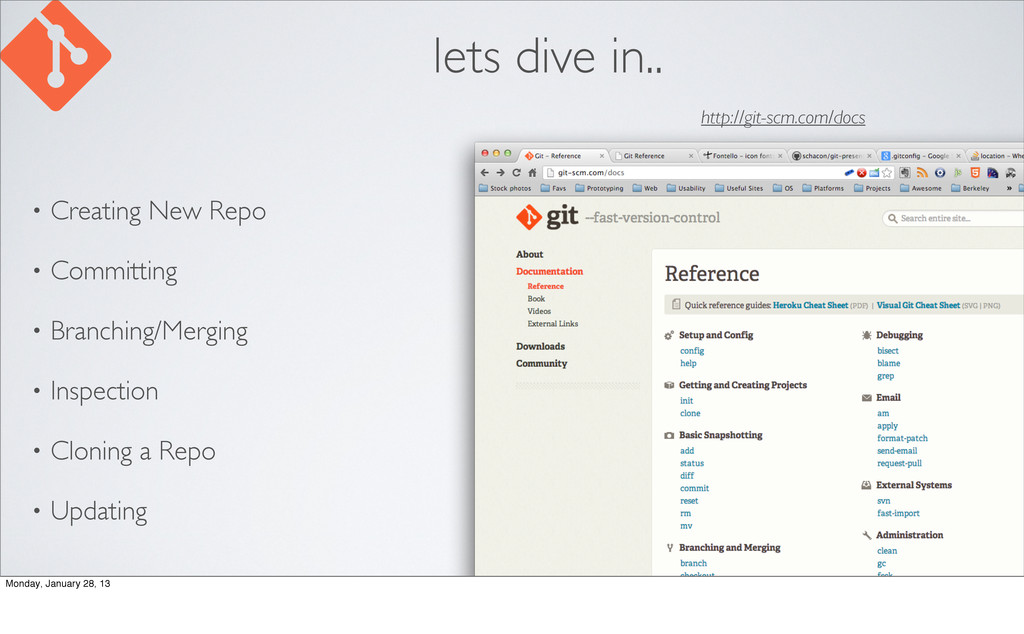Viewport: 1024px width, 634px height.
Task: Open the help command reference
Action: point(688,363)
